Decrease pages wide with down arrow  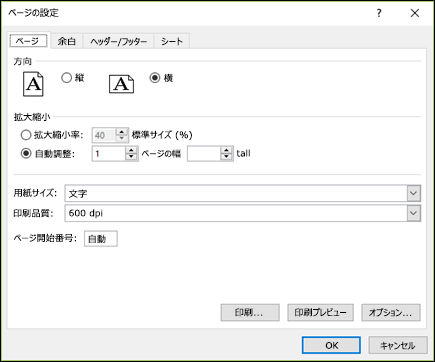131,157
